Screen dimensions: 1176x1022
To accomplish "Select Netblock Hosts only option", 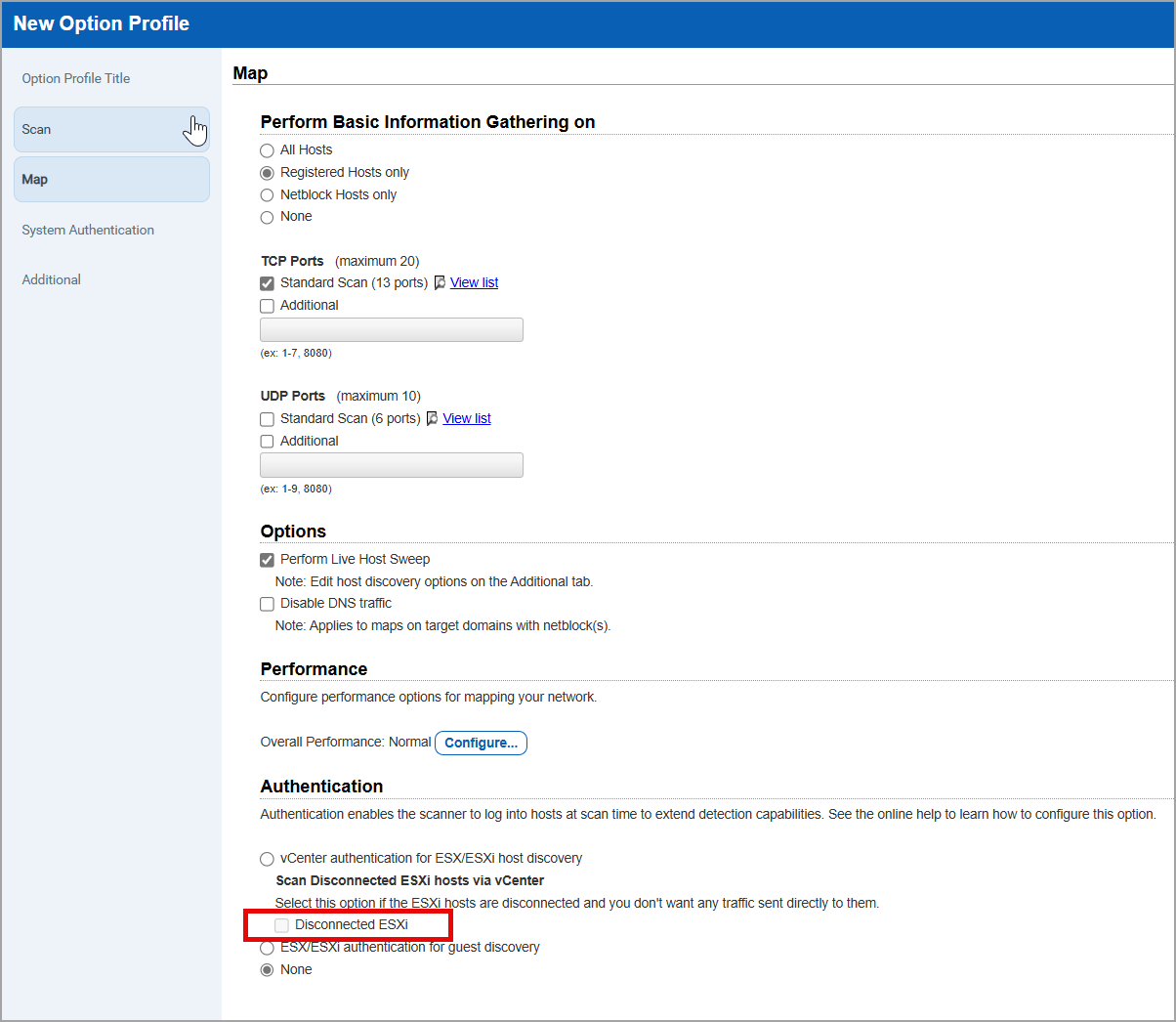I will [267, 194].
